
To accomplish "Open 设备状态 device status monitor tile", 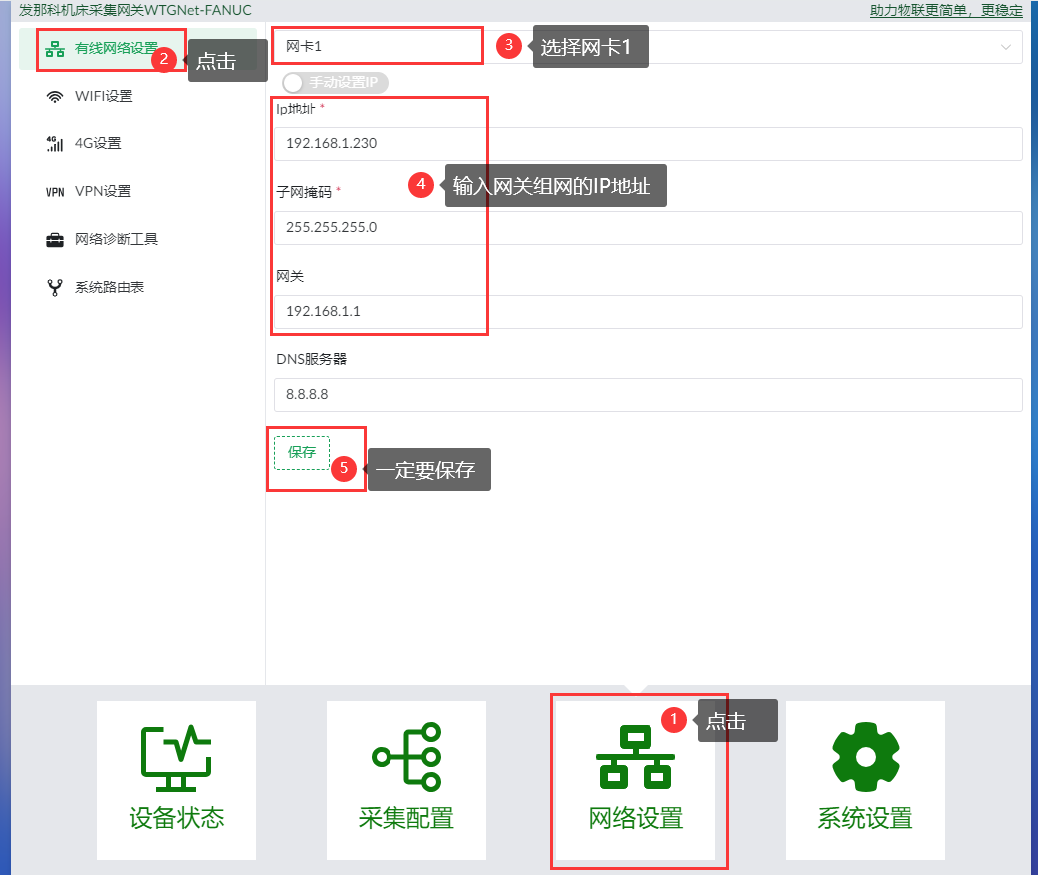I will (x=176, y=780).
